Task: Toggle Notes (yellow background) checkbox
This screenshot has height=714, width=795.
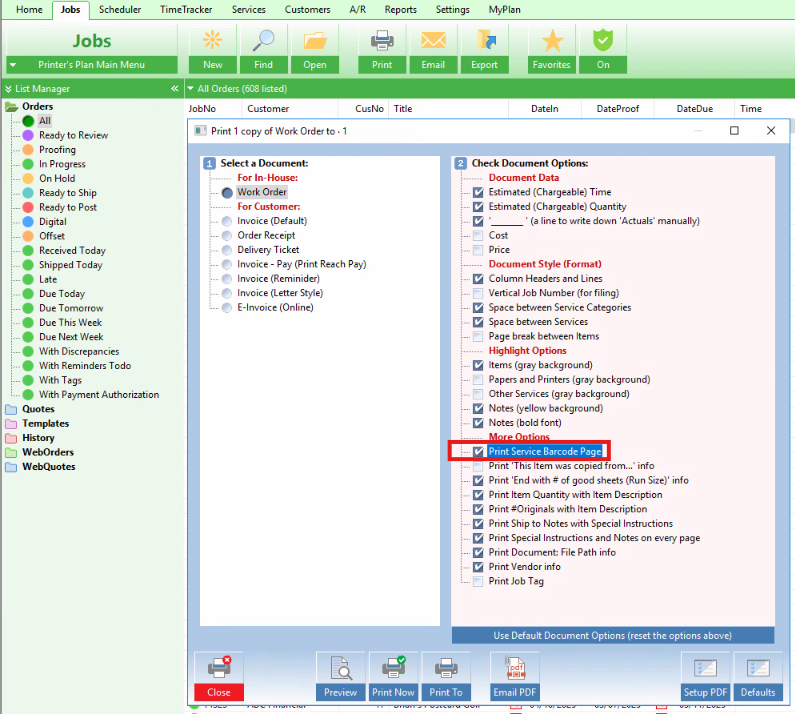Action: click(x=478, y=408)
